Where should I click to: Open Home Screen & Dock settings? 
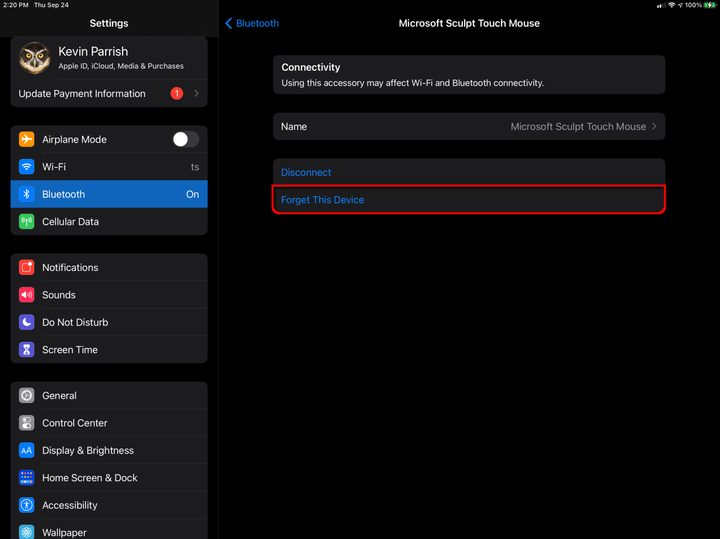click(x=109, y=478)
